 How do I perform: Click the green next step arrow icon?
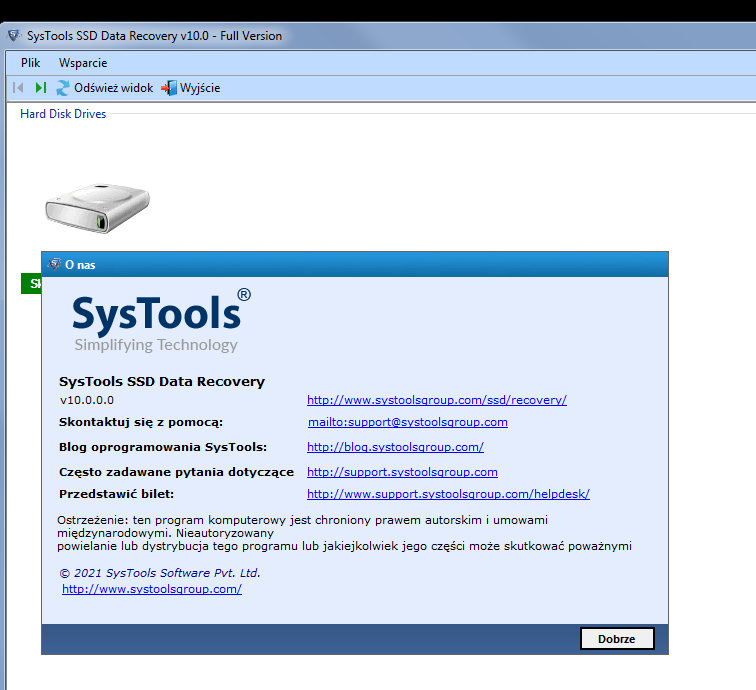click(41, 88)
